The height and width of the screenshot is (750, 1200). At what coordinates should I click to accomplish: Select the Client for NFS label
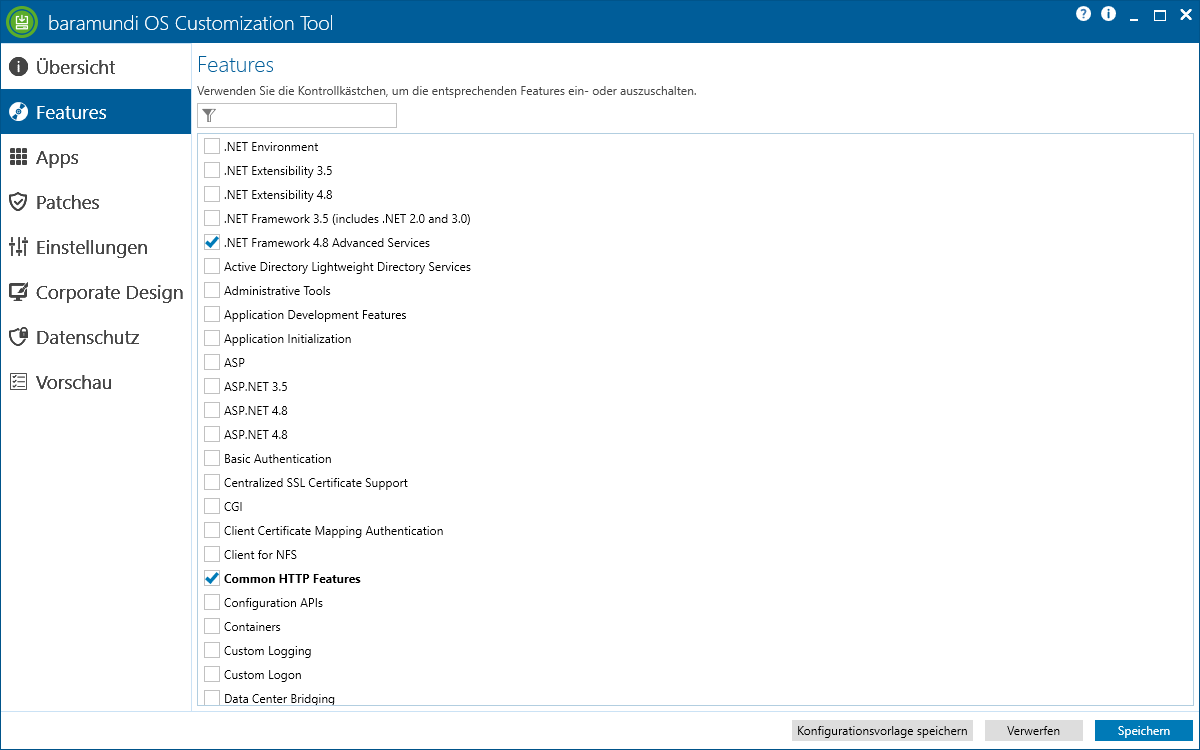pyautogui.click(x=260, y=555)
